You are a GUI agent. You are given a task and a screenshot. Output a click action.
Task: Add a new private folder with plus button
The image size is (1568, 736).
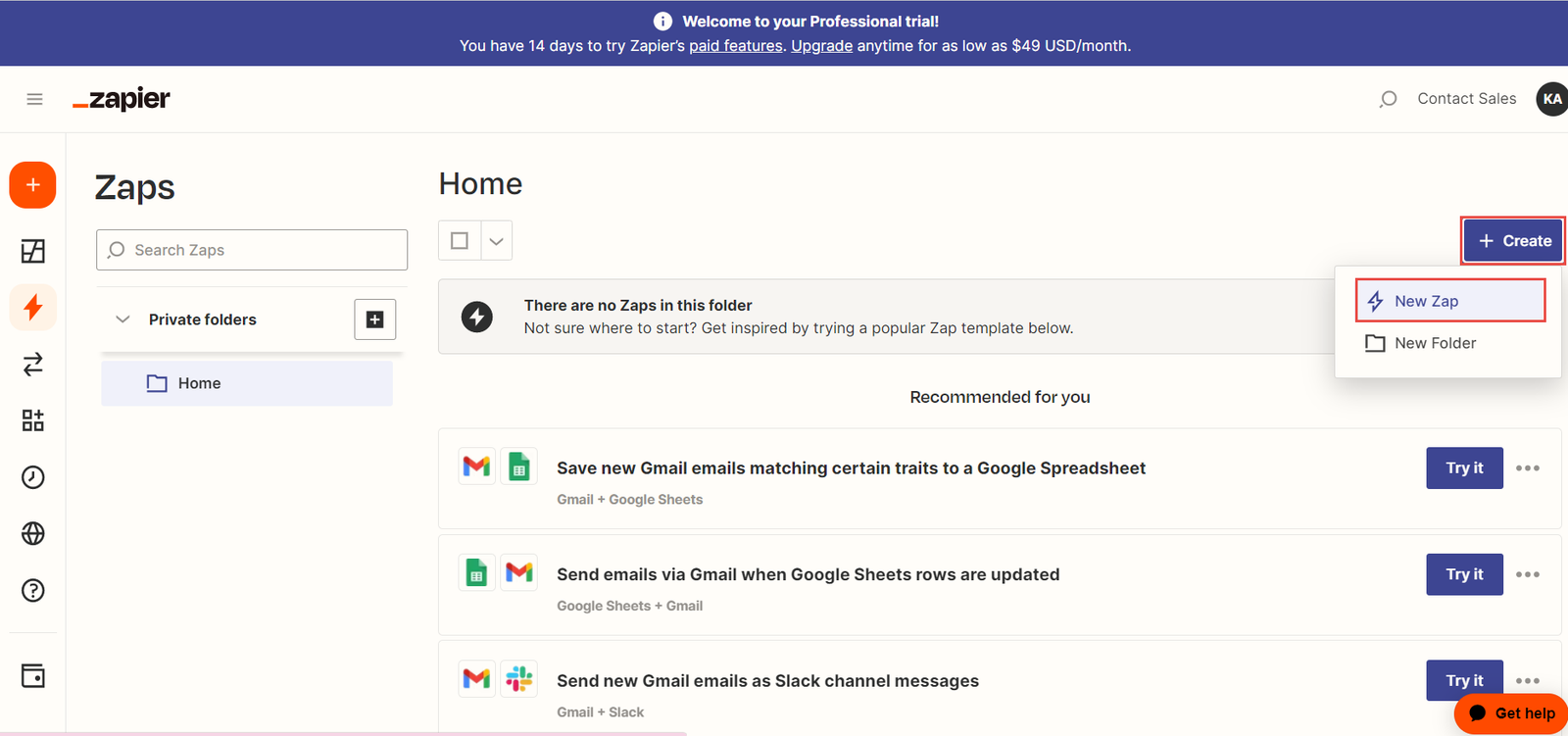[x=374, y=319]
